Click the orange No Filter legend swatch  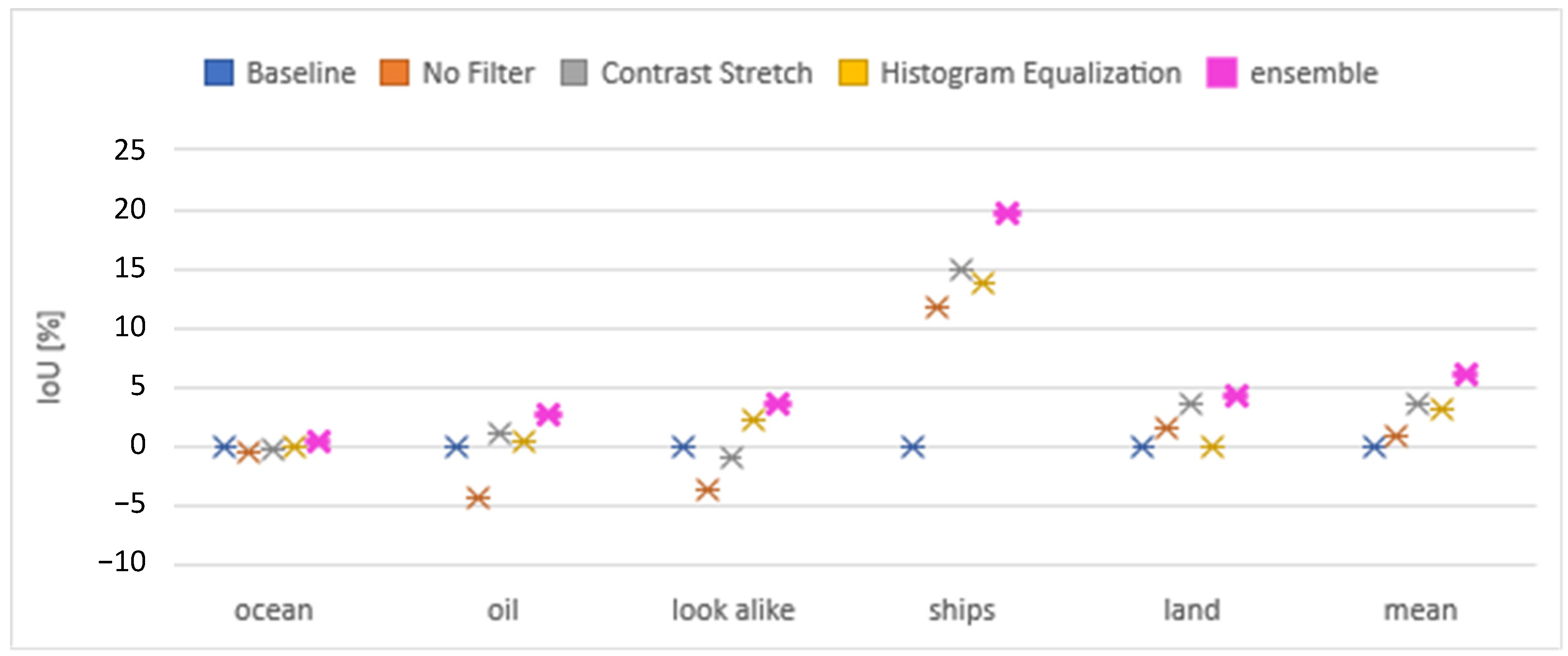[x=394, y=73]
